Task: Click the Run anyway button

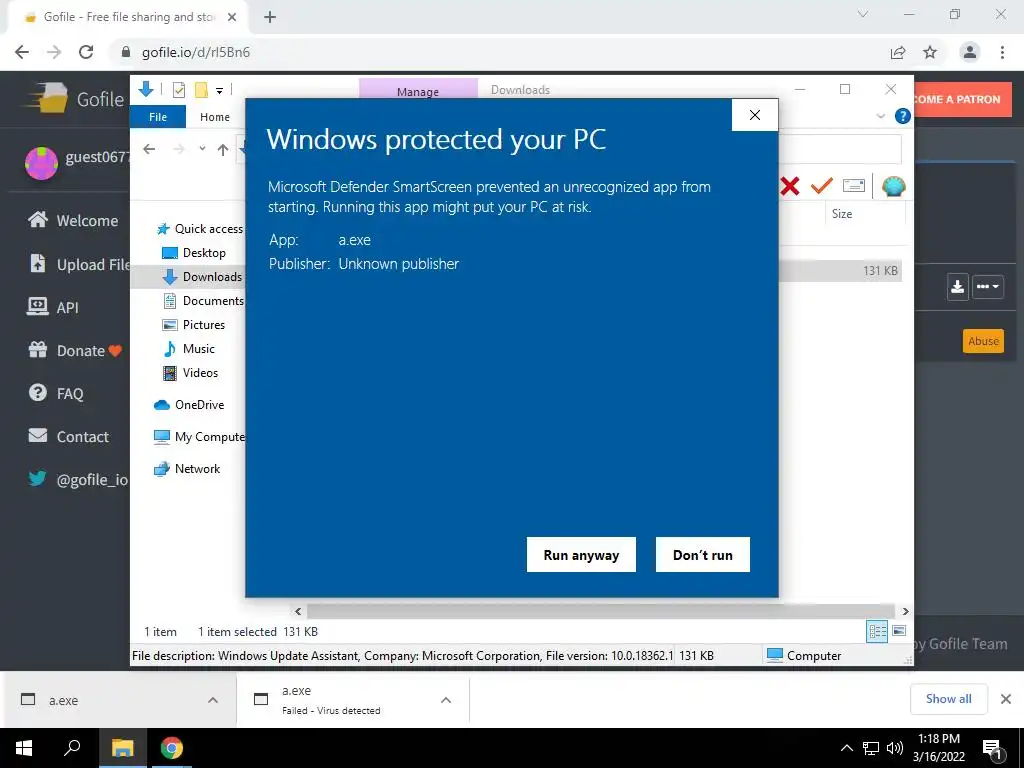Action: point(581,554)
